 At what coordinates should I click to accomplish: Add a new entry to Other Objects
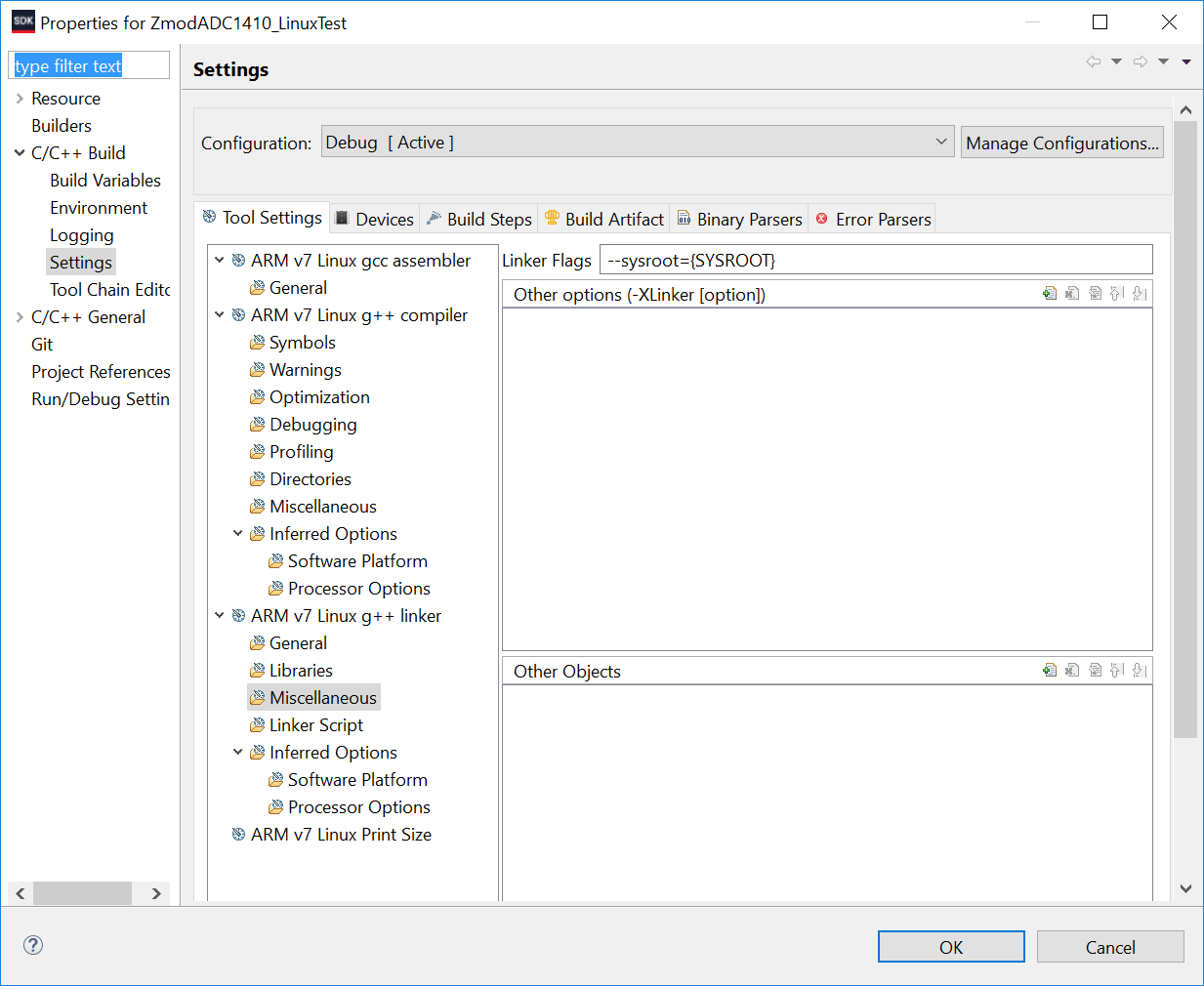tap(1050, 670)
